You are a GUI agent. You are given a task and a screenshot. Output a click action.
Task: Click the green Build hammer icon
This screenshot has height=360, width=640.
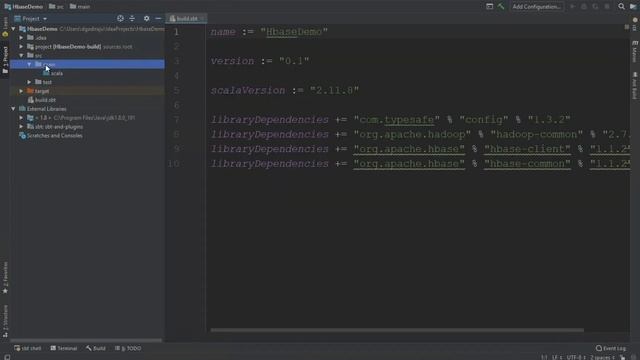501,7
